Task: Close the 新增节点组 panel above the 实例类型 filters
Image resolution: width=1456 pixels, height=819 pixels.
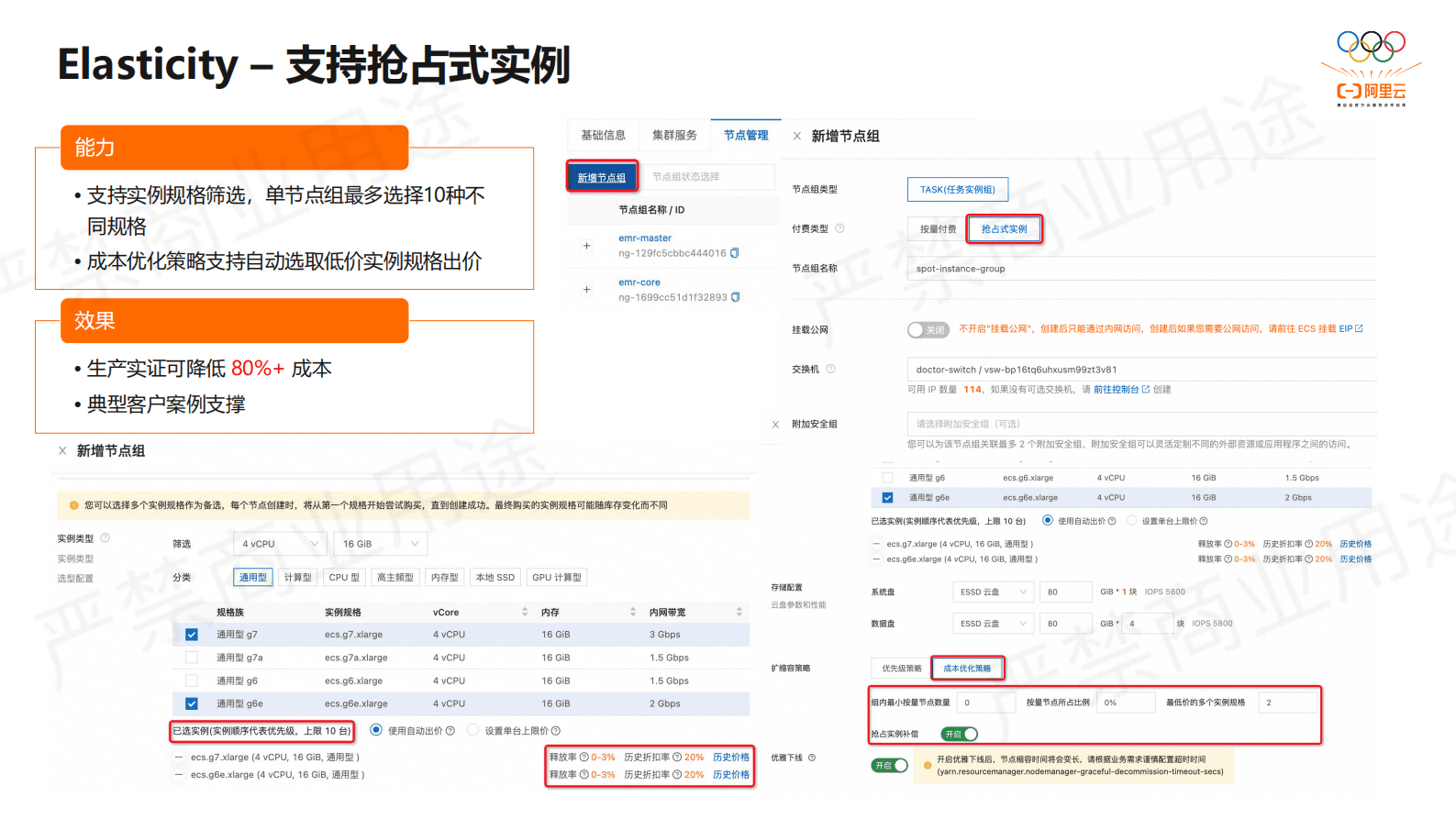Action: [62, 450]
